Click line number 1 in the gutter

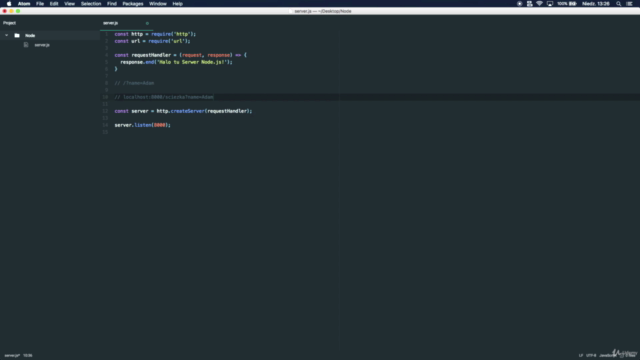tap(107, 34)
